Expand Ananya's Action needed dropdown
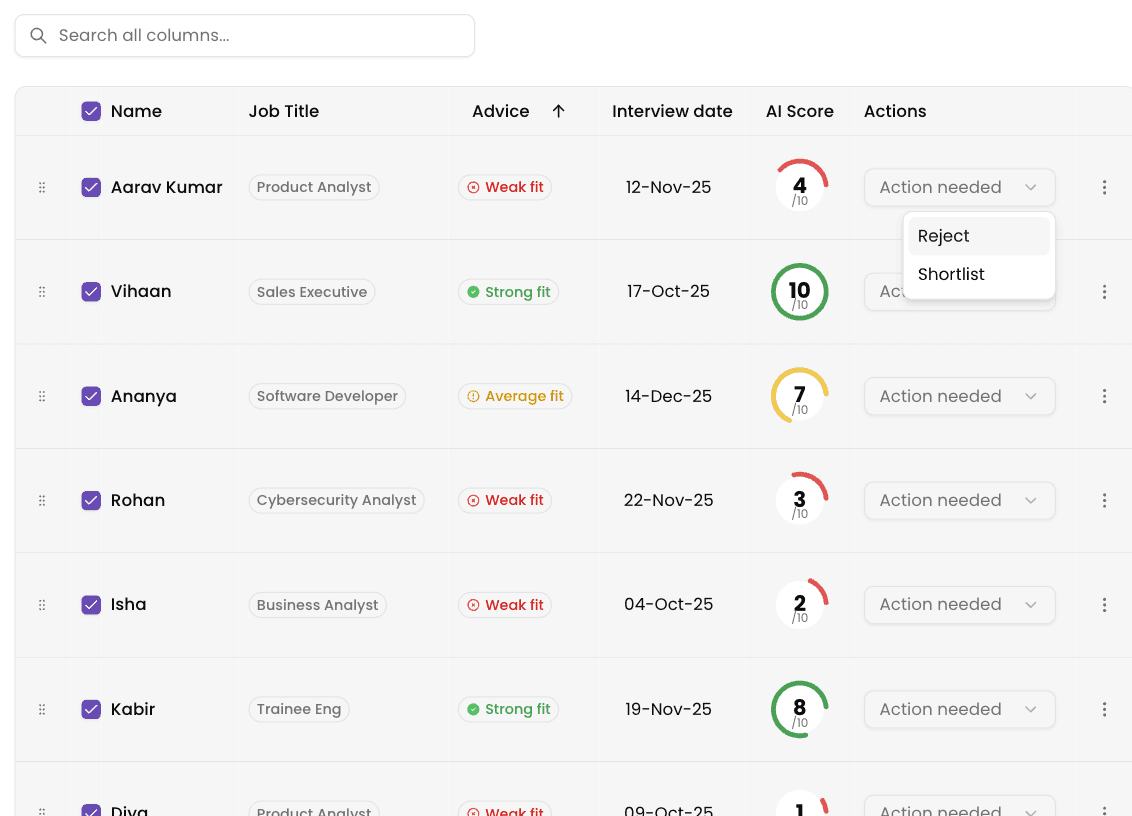1132x816 pixels. pos(959,396)
